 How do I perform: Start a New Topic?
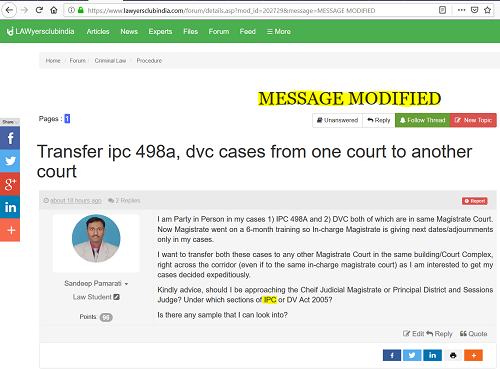tap(473, 120)
